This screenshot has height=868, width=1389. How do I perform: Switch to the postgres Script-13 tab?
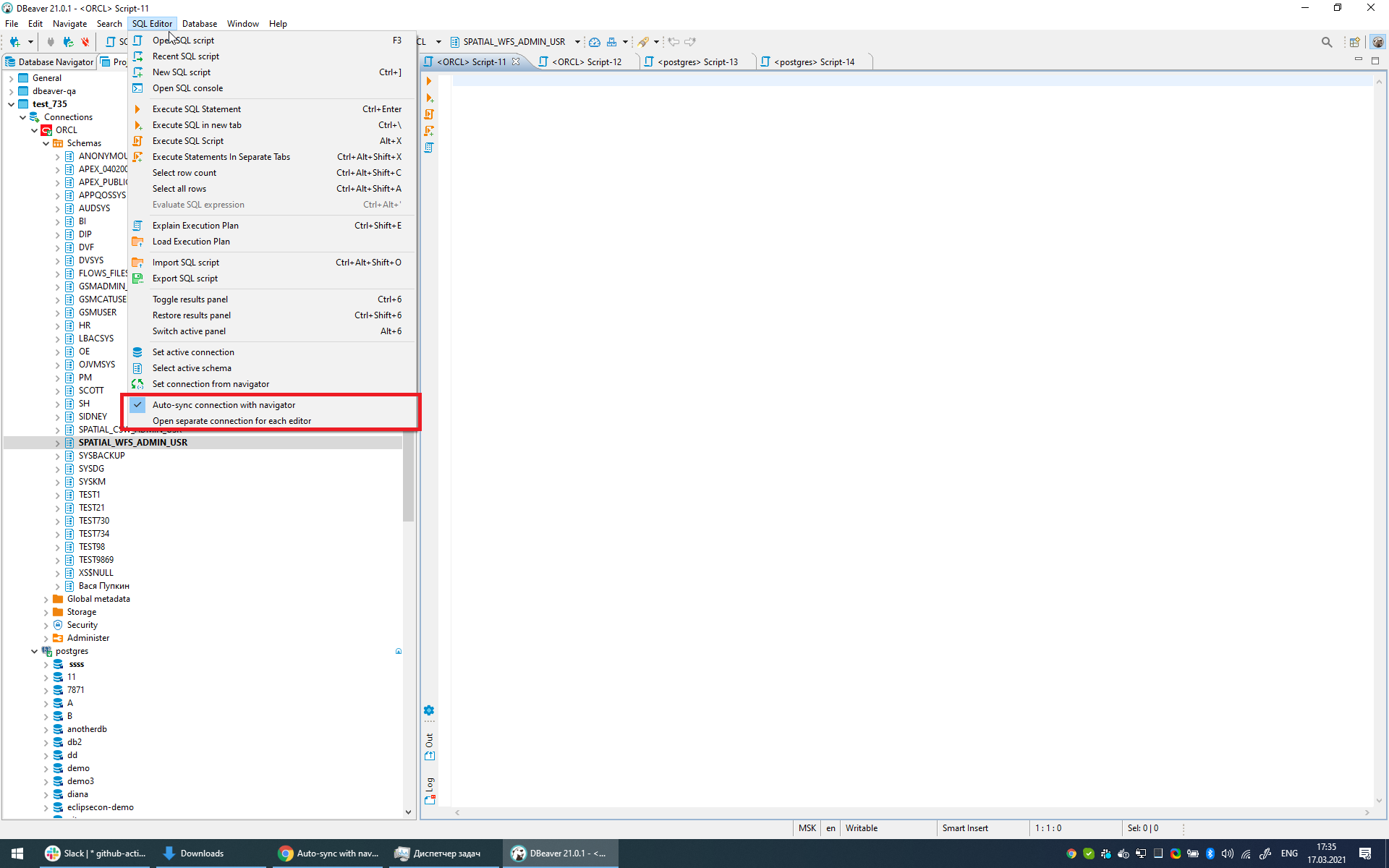tap(696, 61)
